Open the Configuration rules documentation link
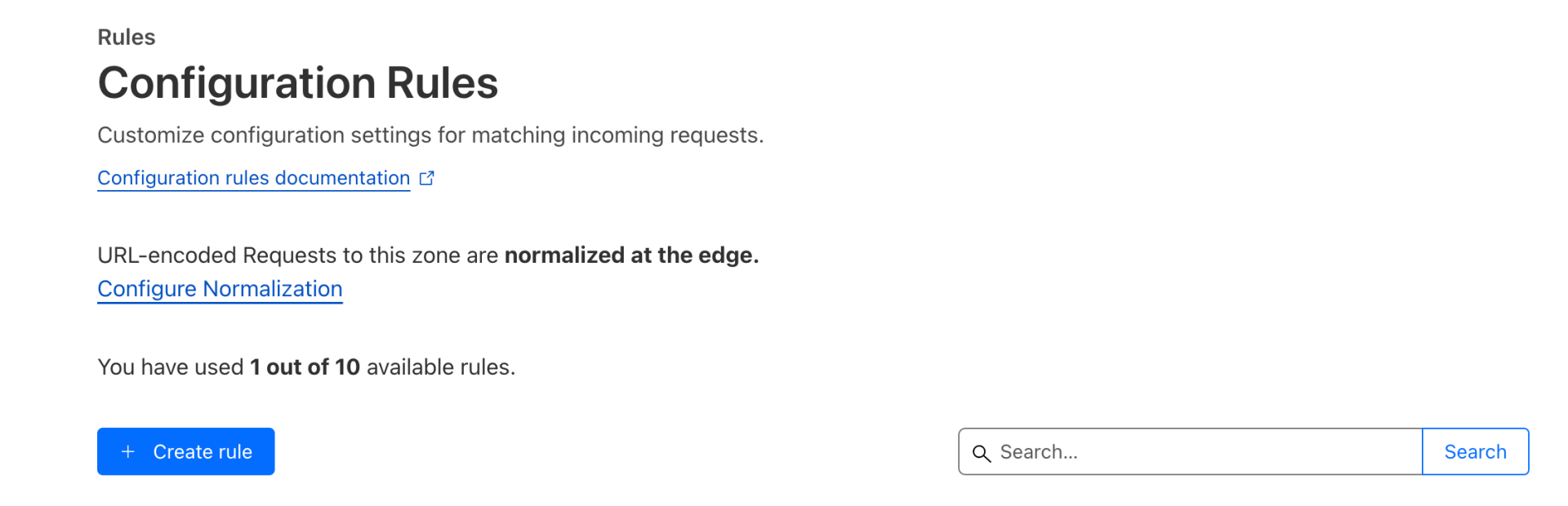Viewport: 1568px width, 506px height. (x=253, y=178)
